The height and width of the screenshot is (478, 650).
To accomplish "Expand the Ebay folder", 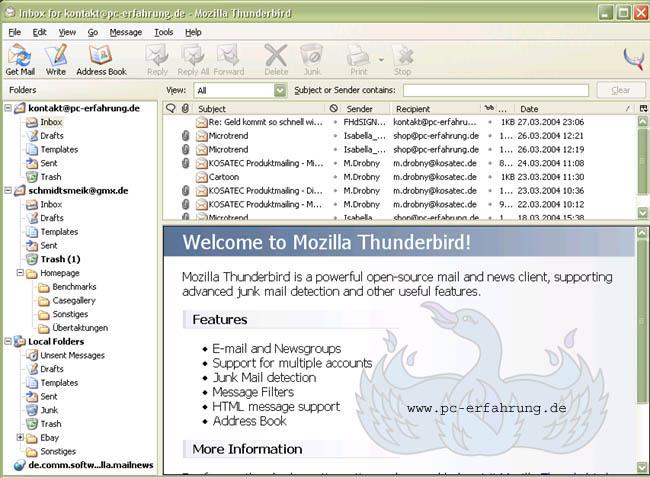I will 20,437.
